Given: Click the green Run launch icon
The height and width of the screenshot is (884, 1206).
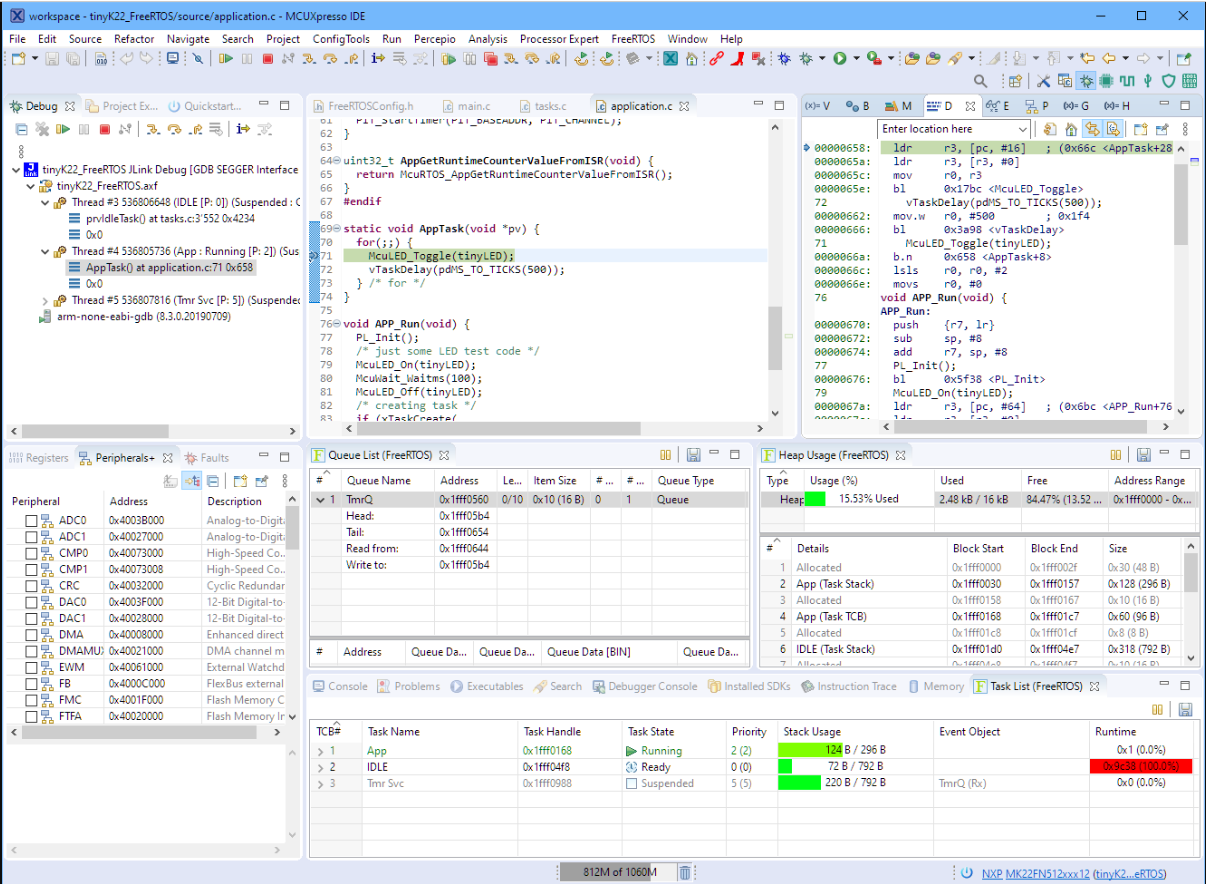Looking at the screenshot, I should pyautogui.click(x=840, y=58).
